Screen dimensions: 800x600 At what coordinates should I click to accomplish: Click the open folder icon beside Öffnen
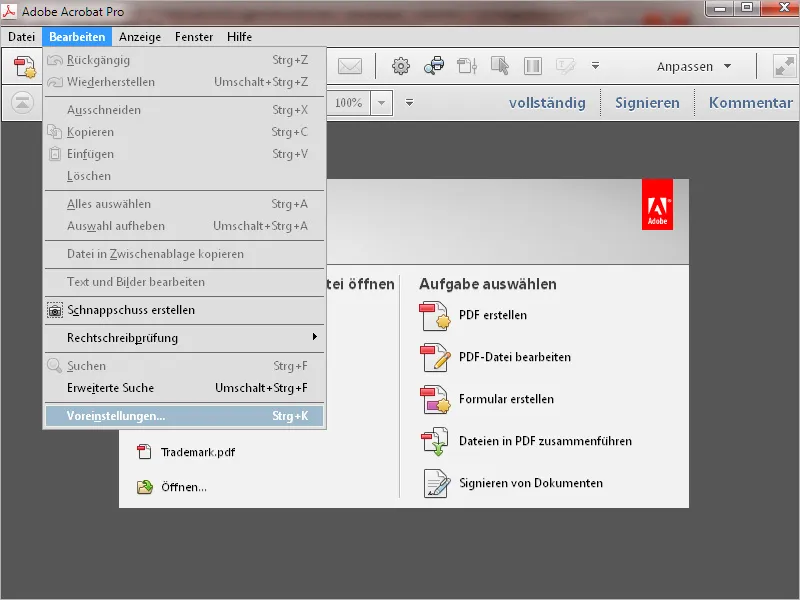pyautogui.click(x=145, y=487)
